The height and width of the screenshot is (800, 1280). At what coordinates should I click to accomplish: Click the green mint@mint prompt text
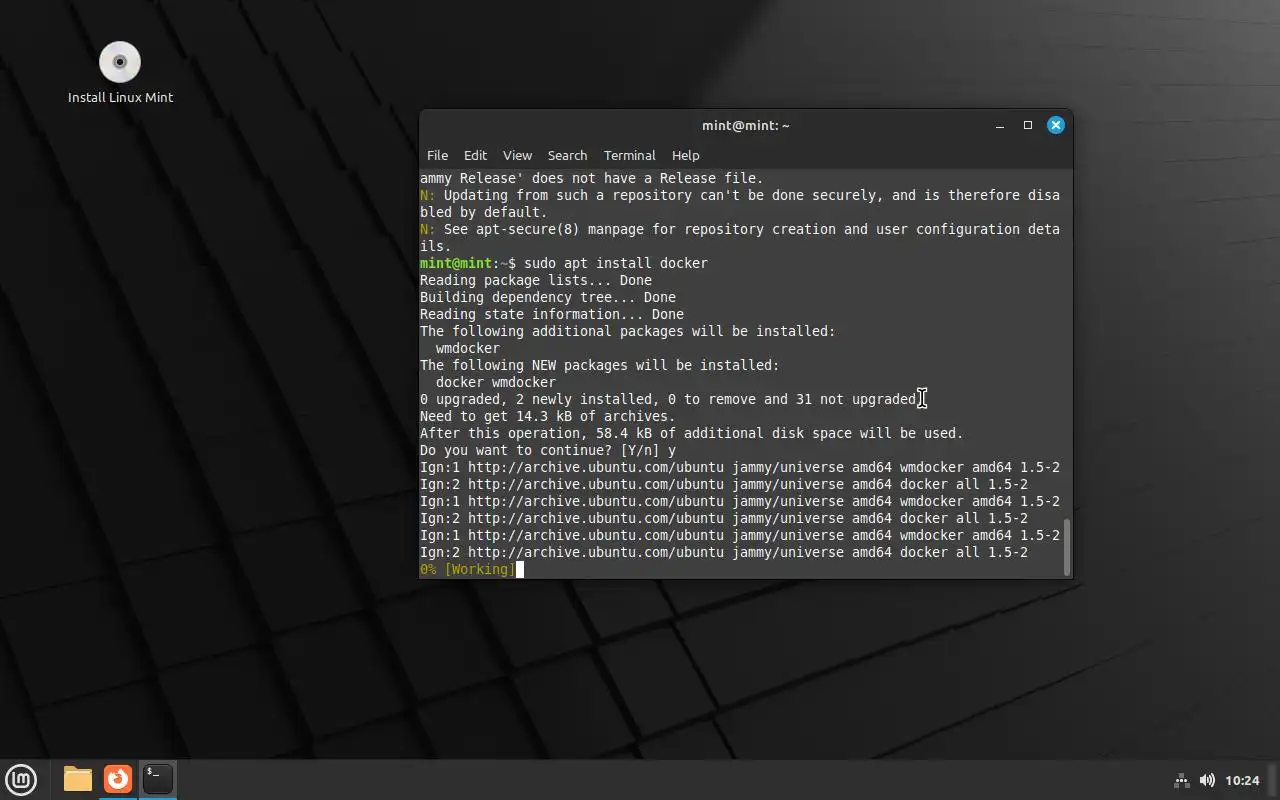point(456,263)
